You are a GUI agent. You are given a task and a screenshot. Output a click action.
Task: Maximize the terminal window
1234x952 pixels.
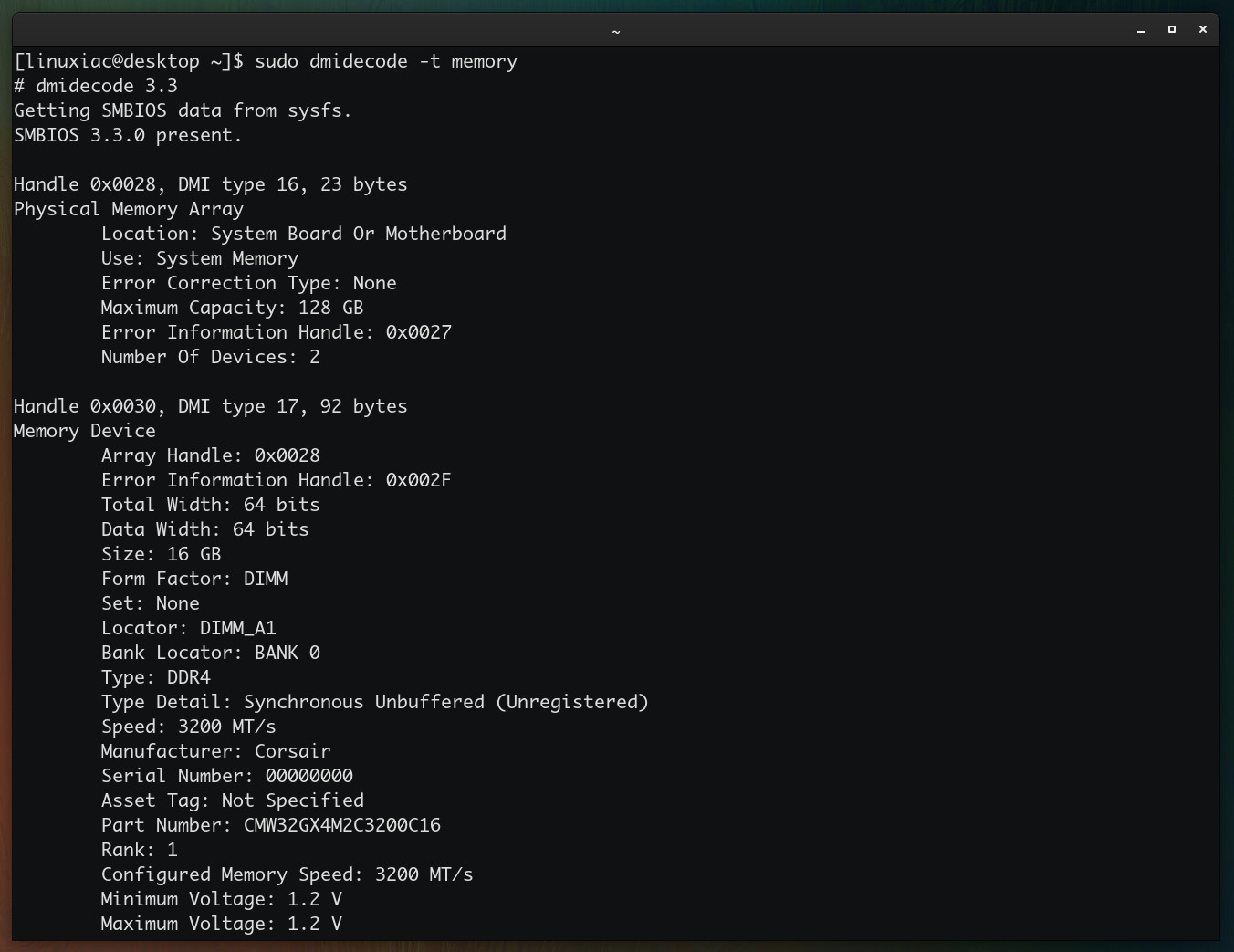[x=1171, y=29]
